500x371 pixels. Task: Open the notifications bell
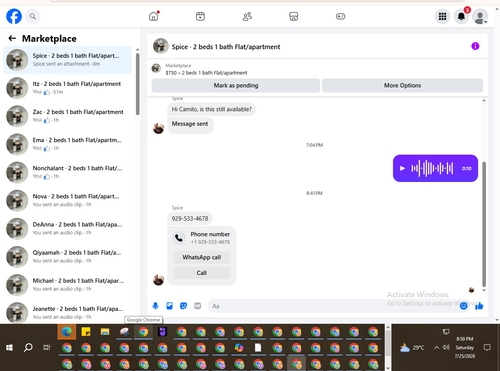coord(461,16)
